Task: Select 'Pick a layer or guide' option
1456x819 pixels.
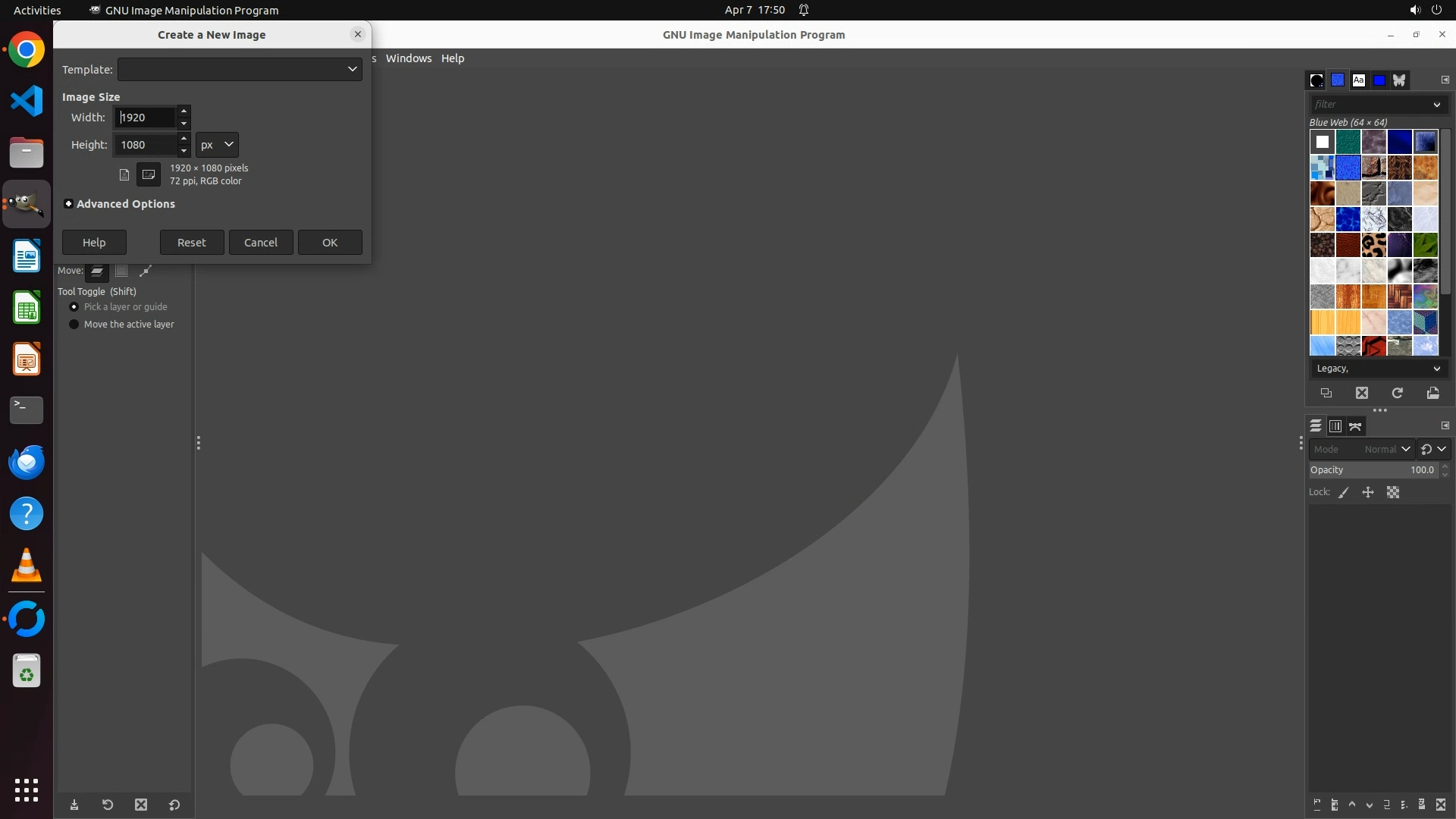Action: (74, 307)
